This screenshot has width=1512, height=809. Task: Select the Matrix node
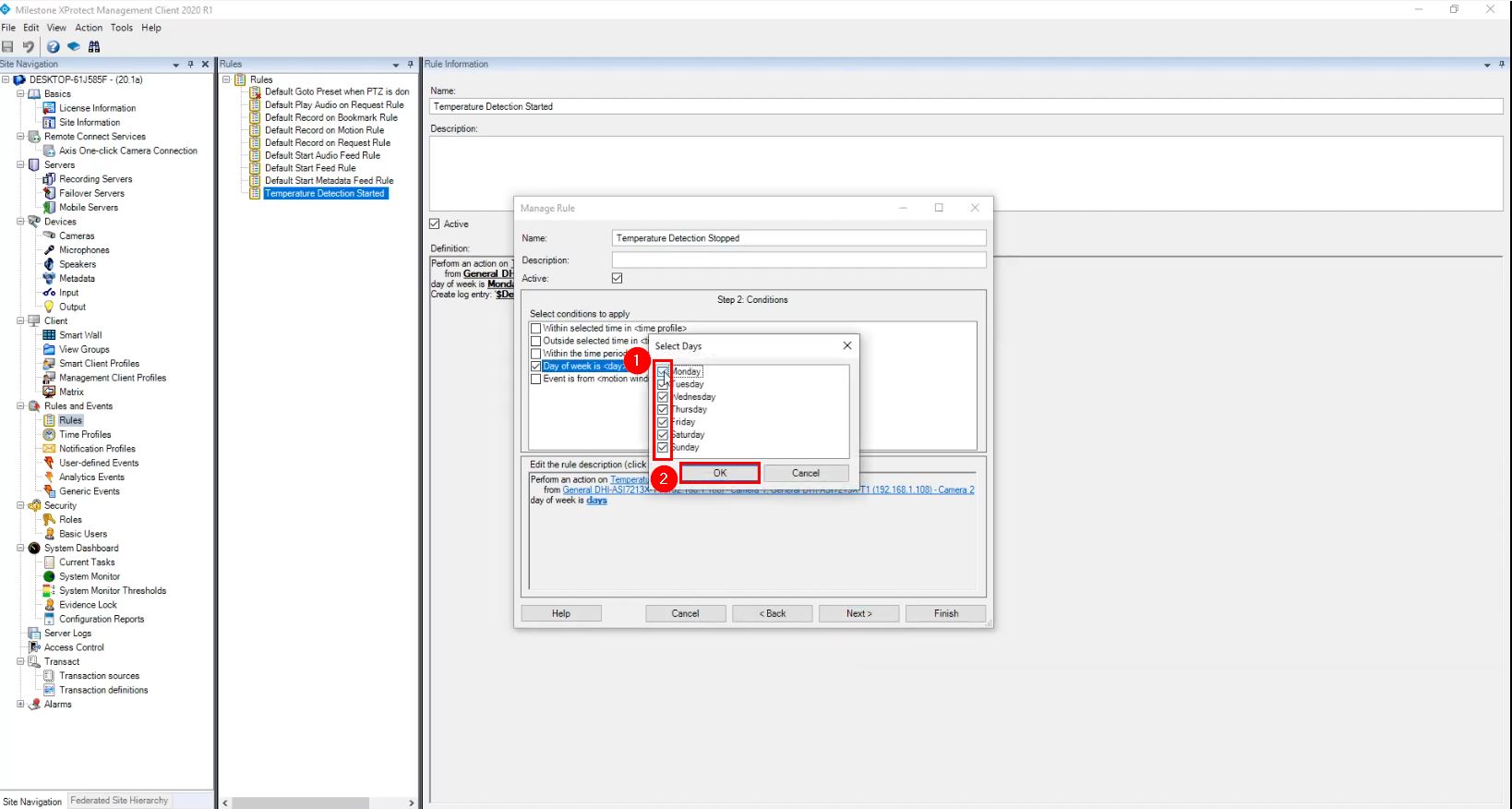71,392
